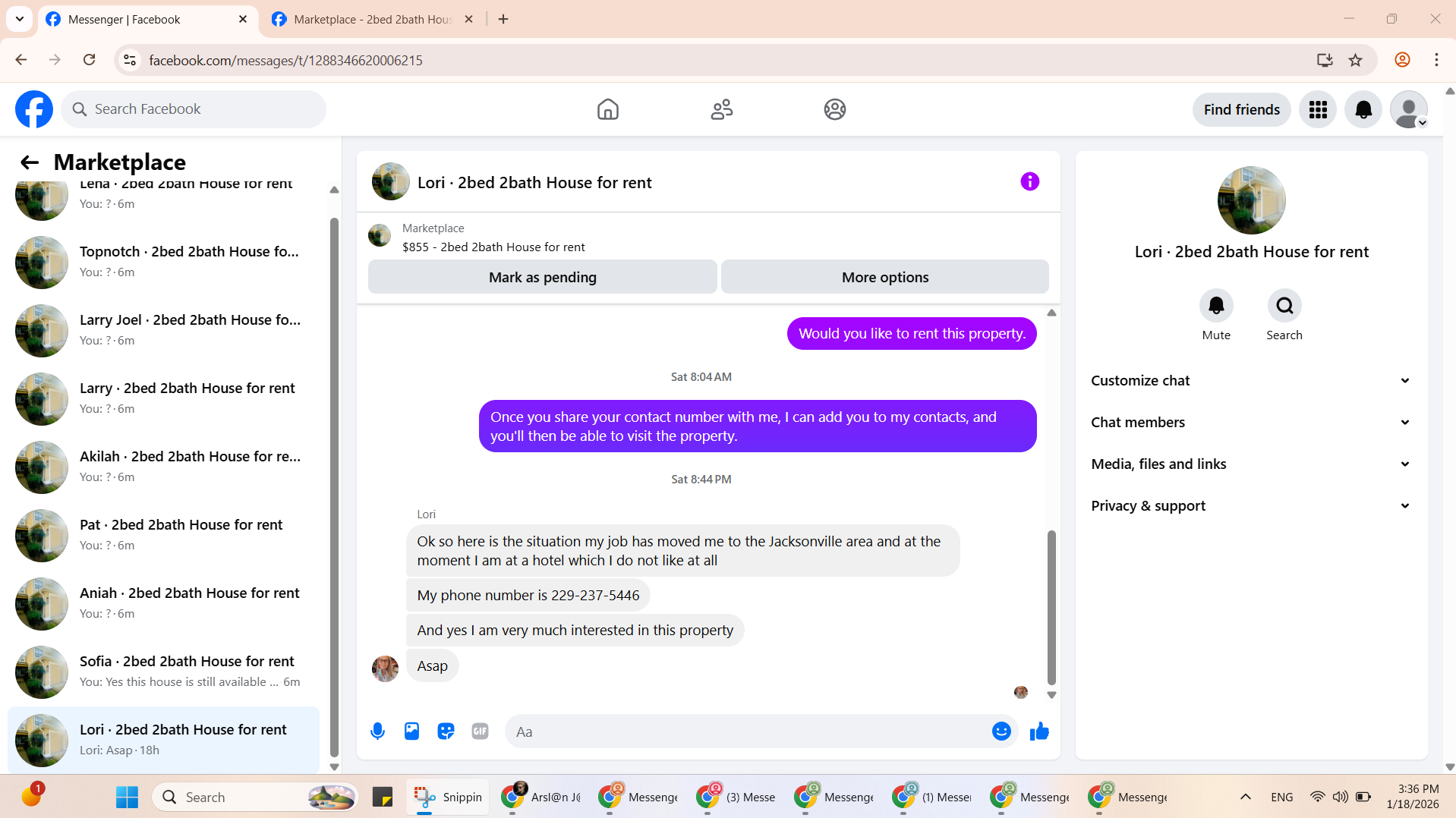Open Lori conversation header name
The height and width of the screenshot is (818, 1456).
click(534, 183)
